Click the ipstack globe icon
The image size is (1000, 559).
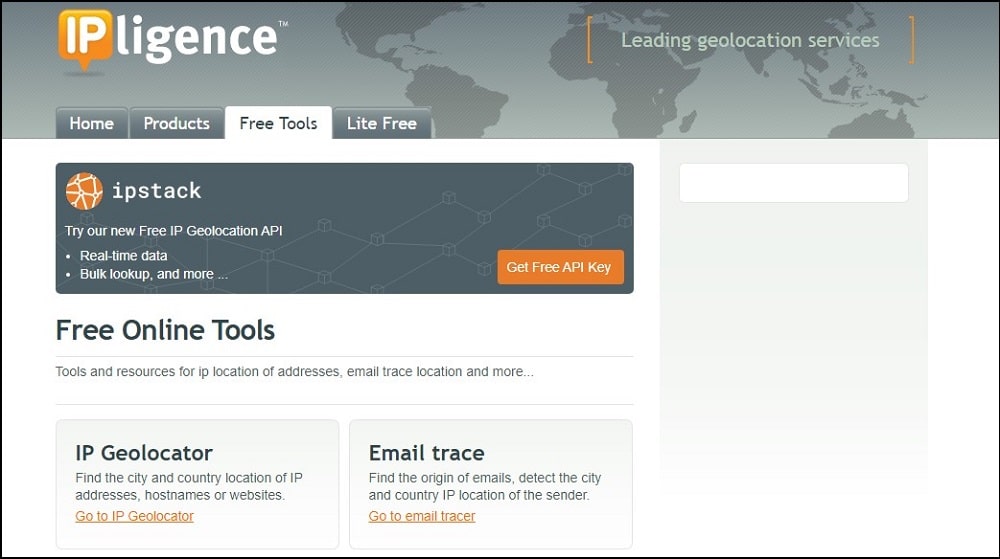[84, 191]
